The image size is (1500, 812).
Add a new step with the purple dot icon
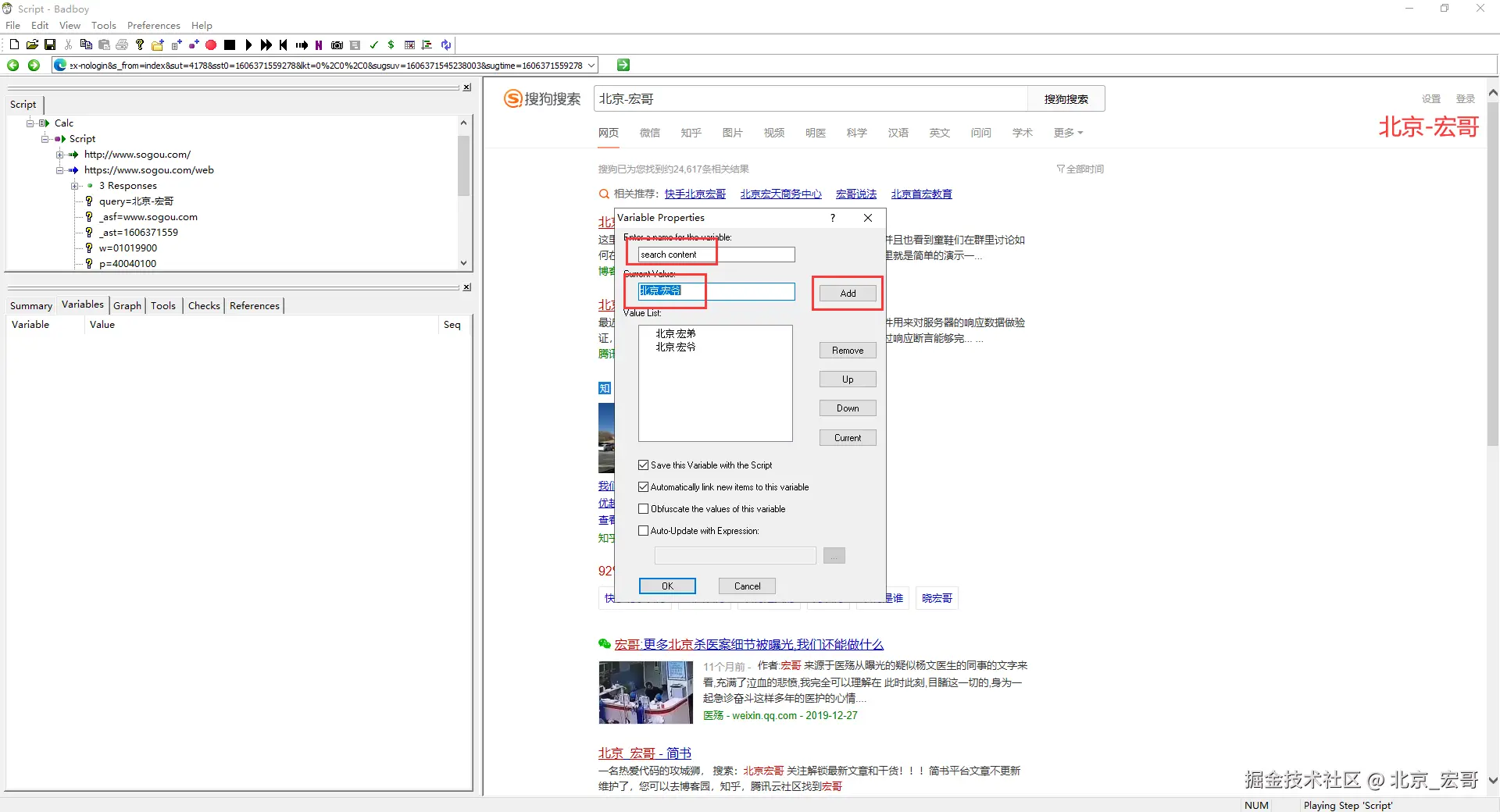pyautogui.click(x=194, y=45)
